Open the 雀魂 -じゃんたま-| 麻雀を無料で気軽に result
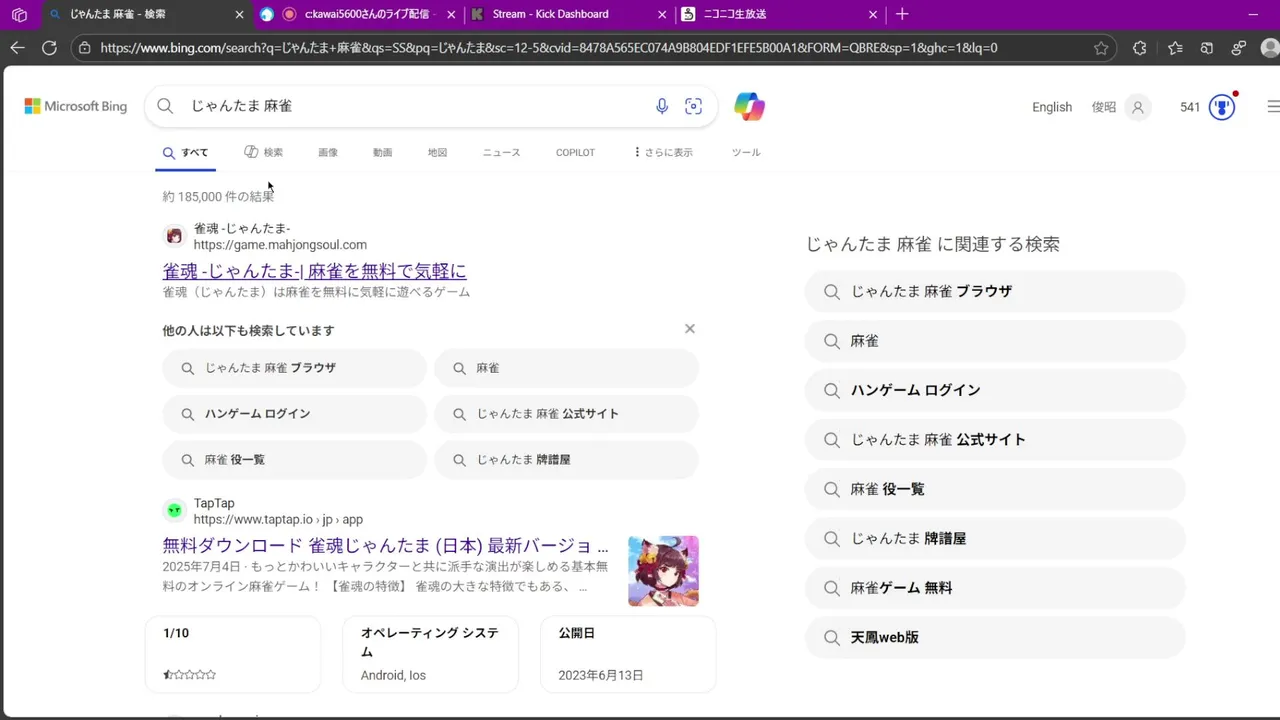Viewport: 1280px width, 720px height. click(314, 271)
